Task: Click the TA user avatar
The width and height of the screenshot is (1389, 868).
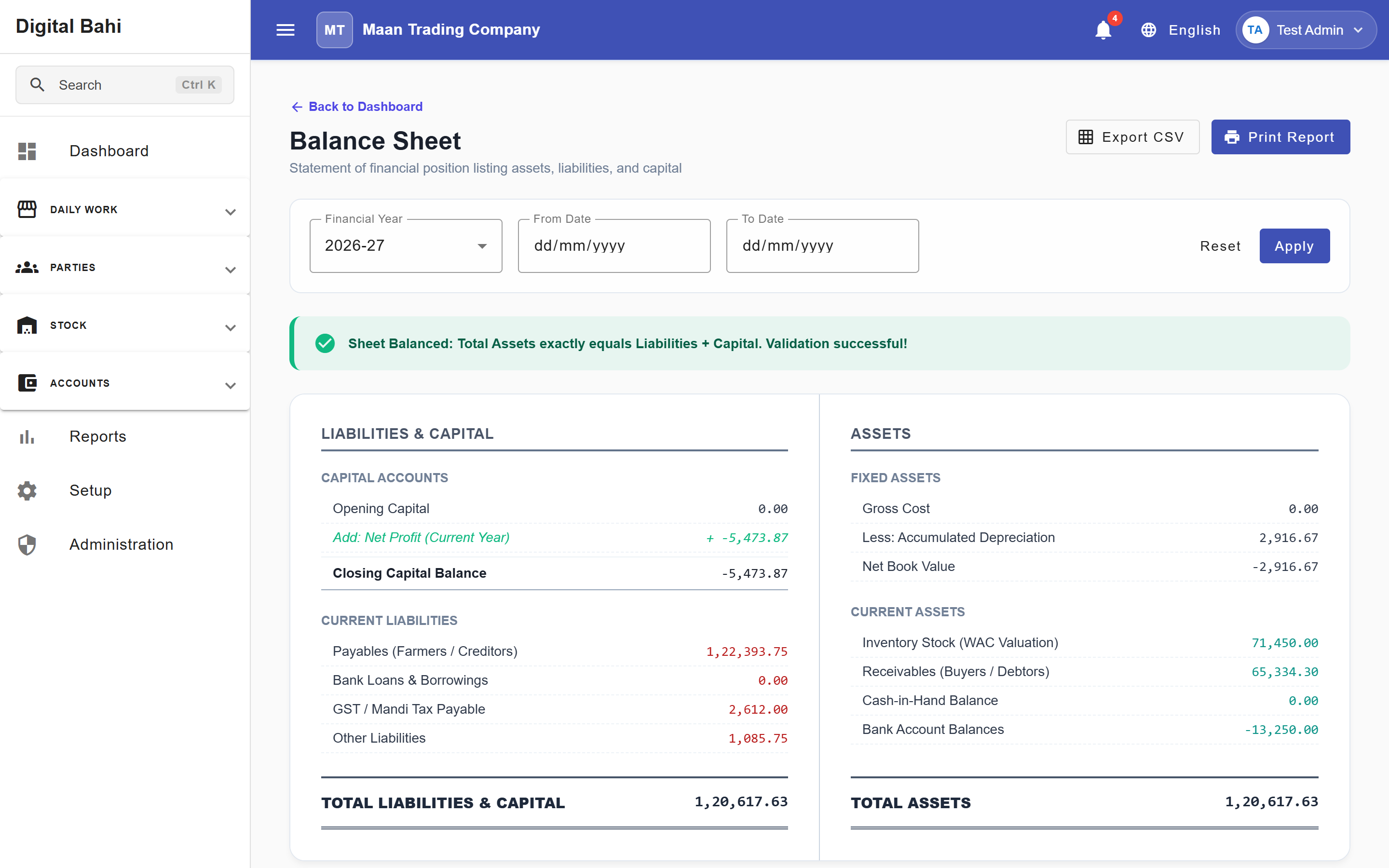Action: click(1255, 30)
